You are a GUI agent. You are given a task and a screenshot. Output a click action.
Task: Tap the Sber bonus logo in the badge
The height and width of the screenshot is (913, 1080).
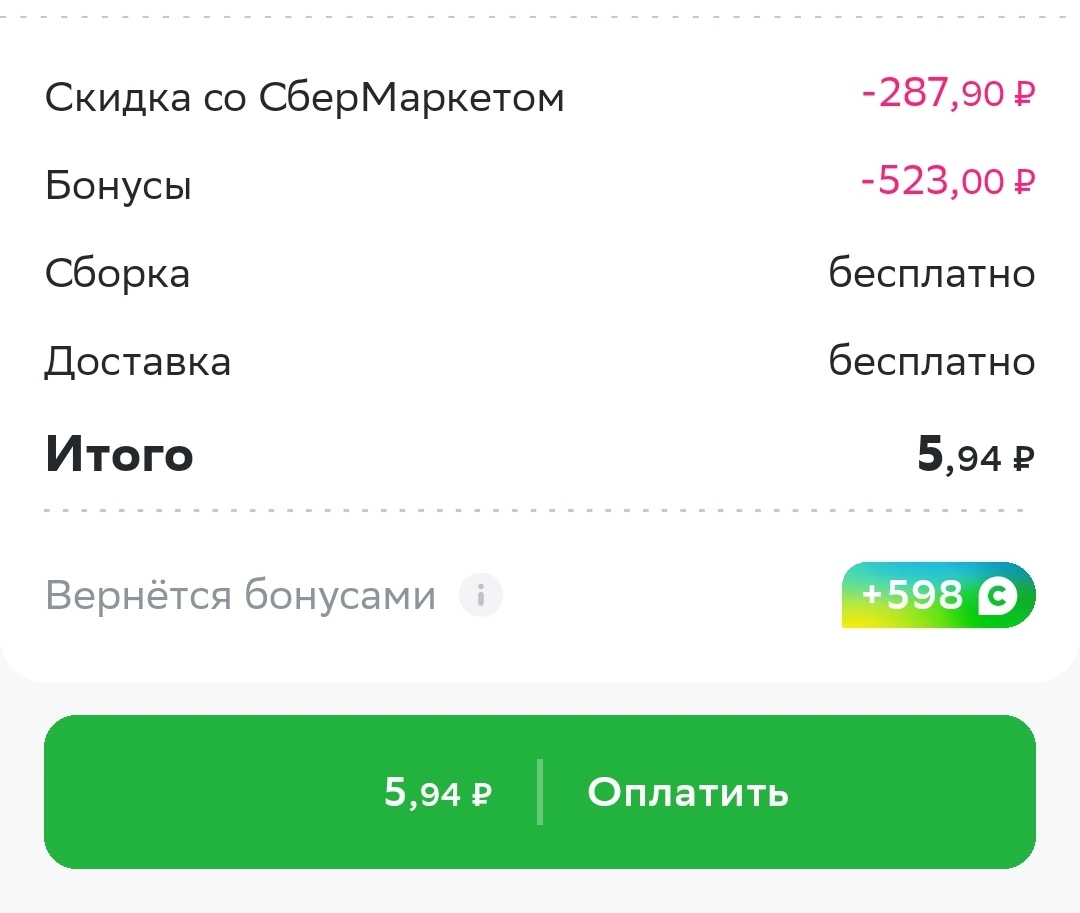tap(998, 596)
